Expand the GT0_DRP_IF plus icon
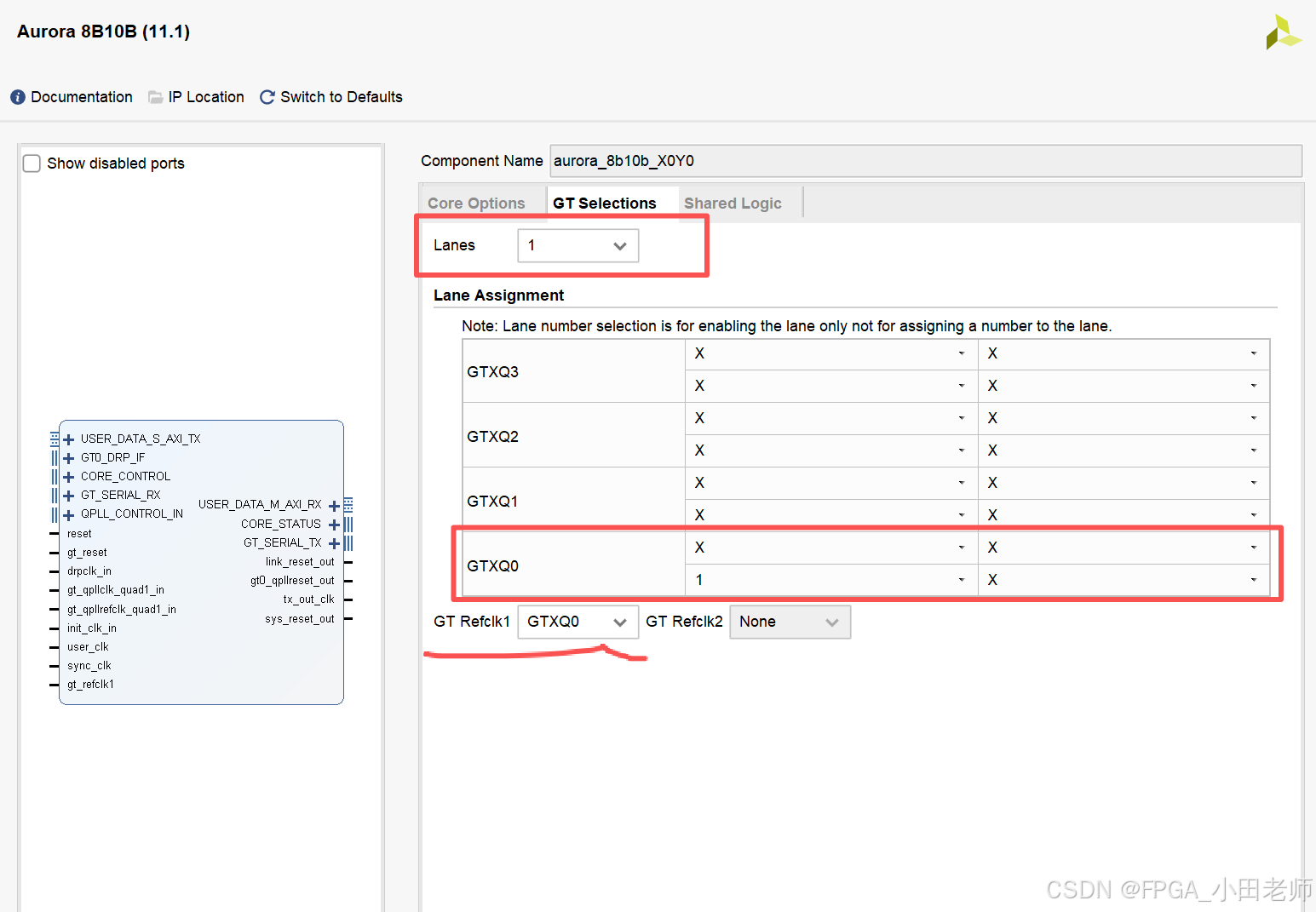 coord(69,458)
